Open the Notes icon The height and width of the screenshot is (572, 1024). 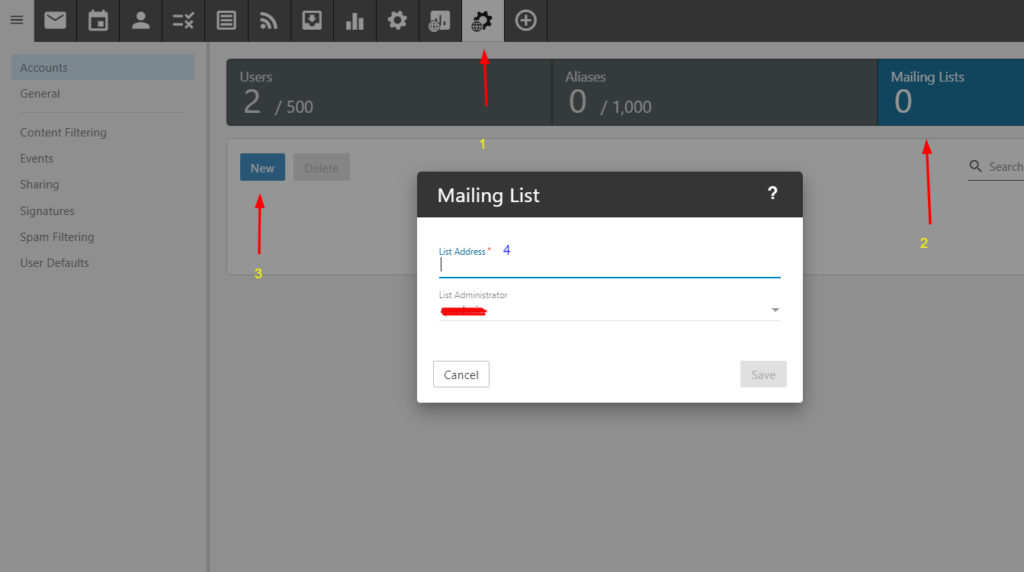click(x=226, y=20)
